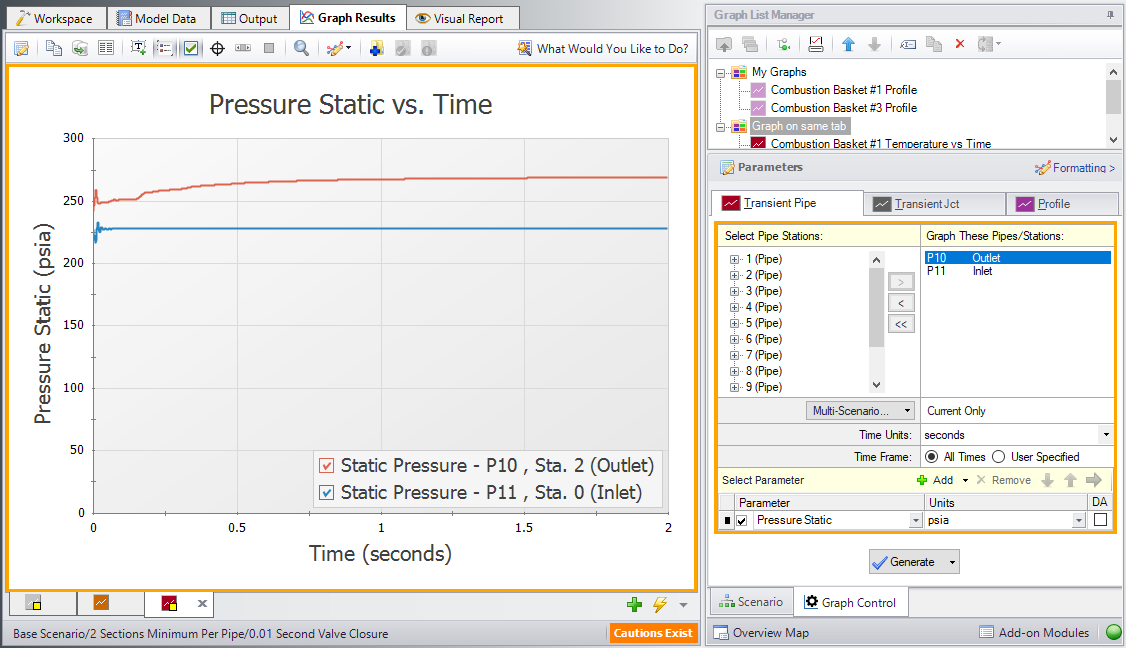Click the yellow lightning bolt icon

tap(660, 604)
